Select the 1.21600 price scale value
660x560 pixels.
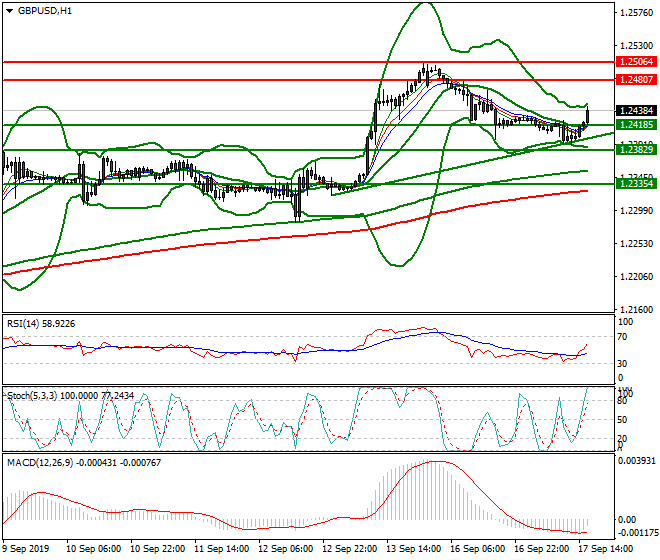(637, 309)
